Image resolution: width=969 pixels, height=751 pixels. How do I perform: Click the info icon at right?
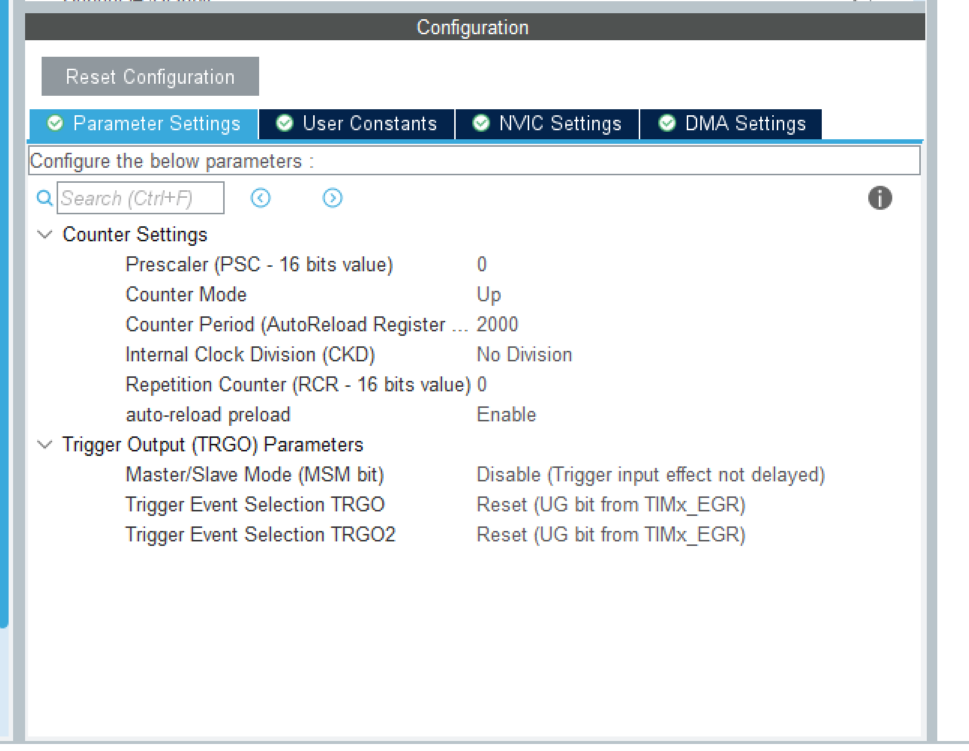coord(879,198)
